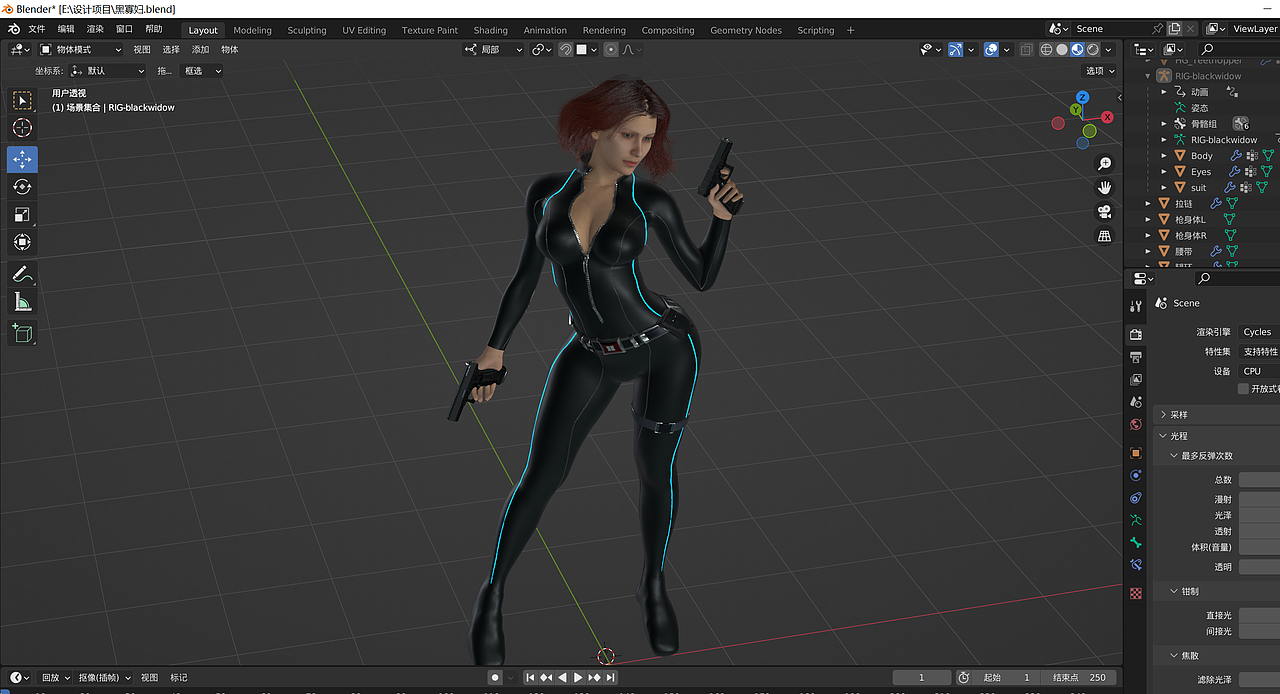Expand the Body object tree row
Screen dimensions: 1280x694
coord(1164,156)
